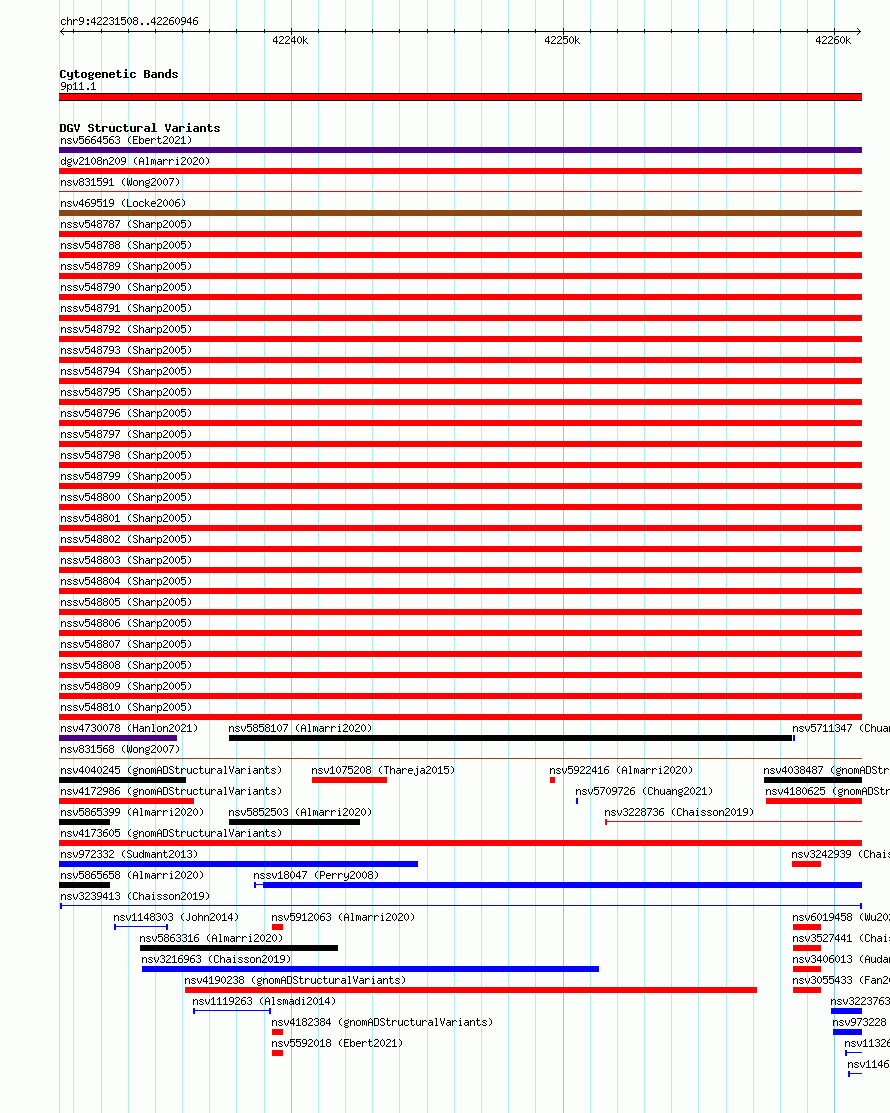Click the black nsv5852503 feature bar
Image resolution: width=890 pixels, height=1113 pixels.
tap(295, 822)
